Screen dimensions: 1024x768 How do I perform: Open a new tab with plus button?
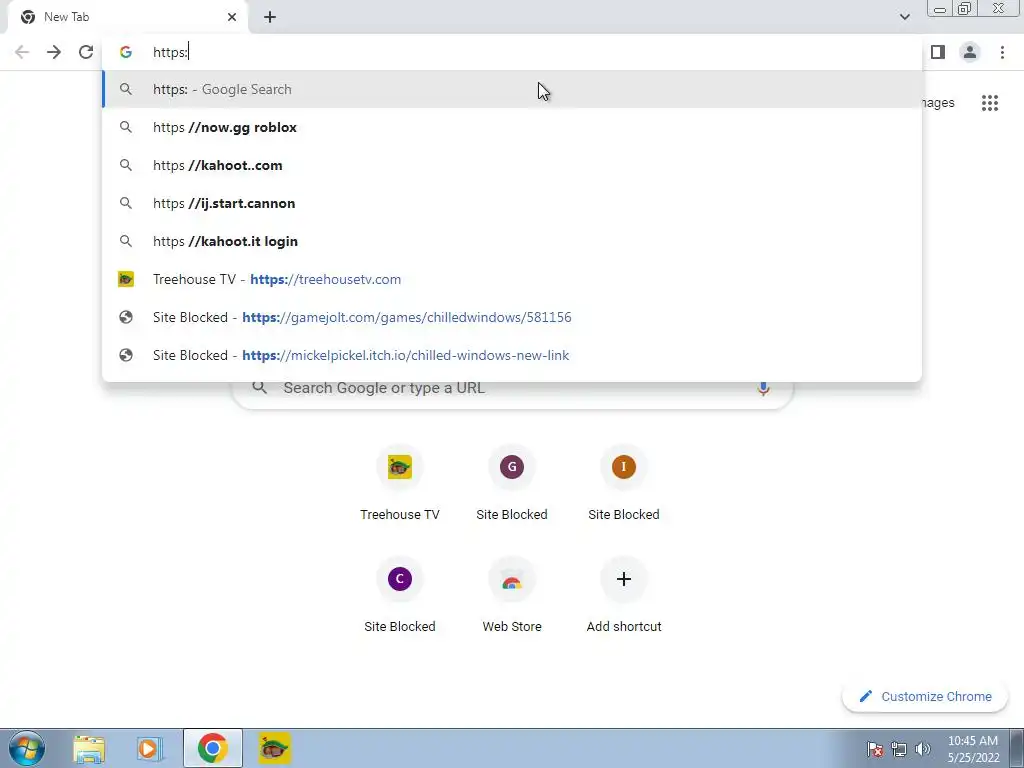coord(270,17)
